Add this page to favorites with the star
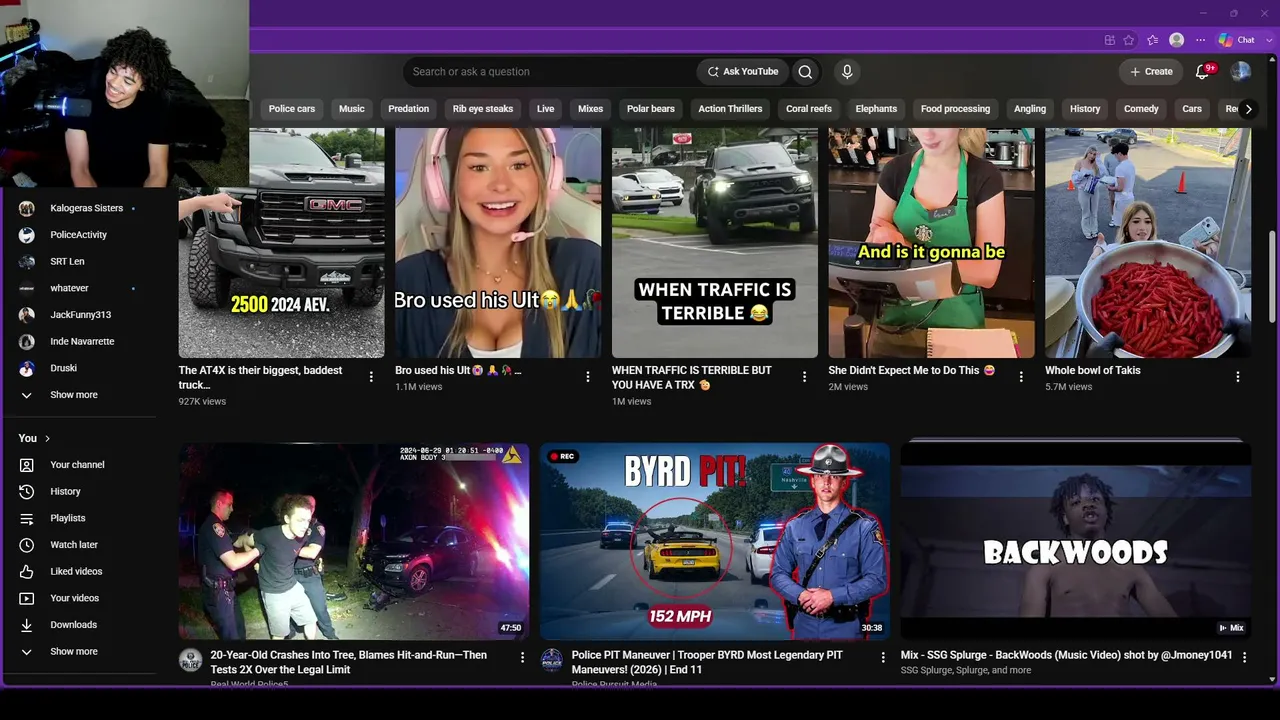This screenshot has width=1280, height=720. (1129, 40)
